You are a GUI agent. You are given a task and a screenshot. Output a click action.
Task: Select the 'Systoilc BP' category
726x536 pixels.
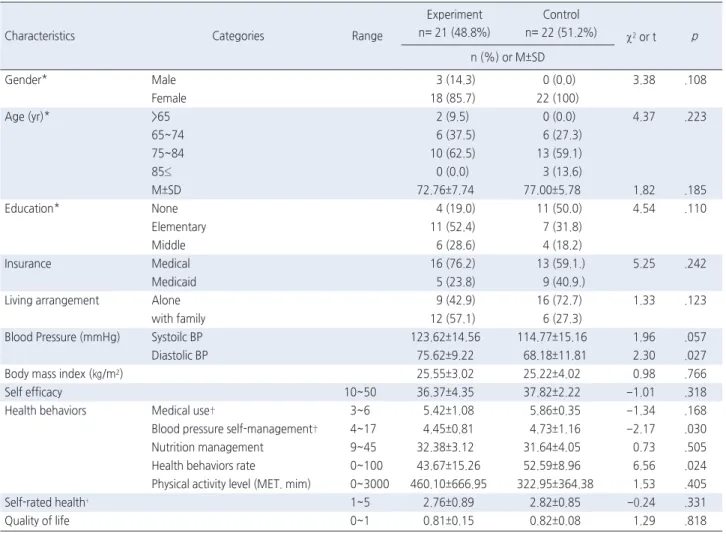coord(177,337)
